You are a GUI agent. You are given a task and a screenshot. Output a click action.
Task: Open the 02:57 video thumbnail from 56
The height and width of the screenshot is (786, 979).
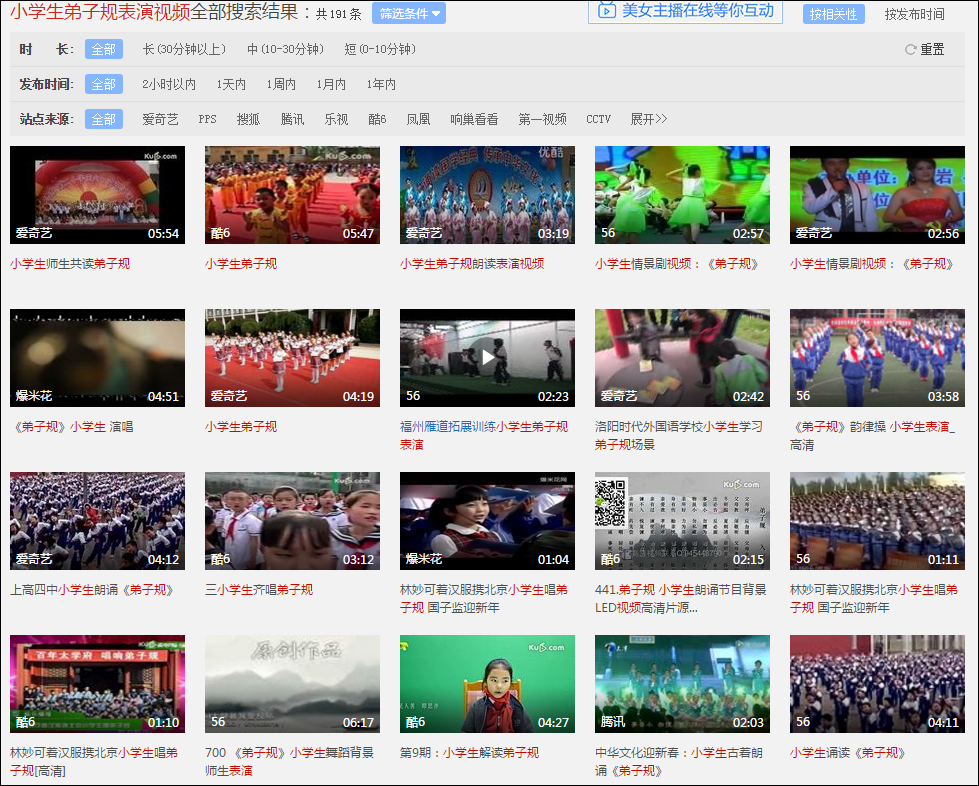(x=682, y=195)
